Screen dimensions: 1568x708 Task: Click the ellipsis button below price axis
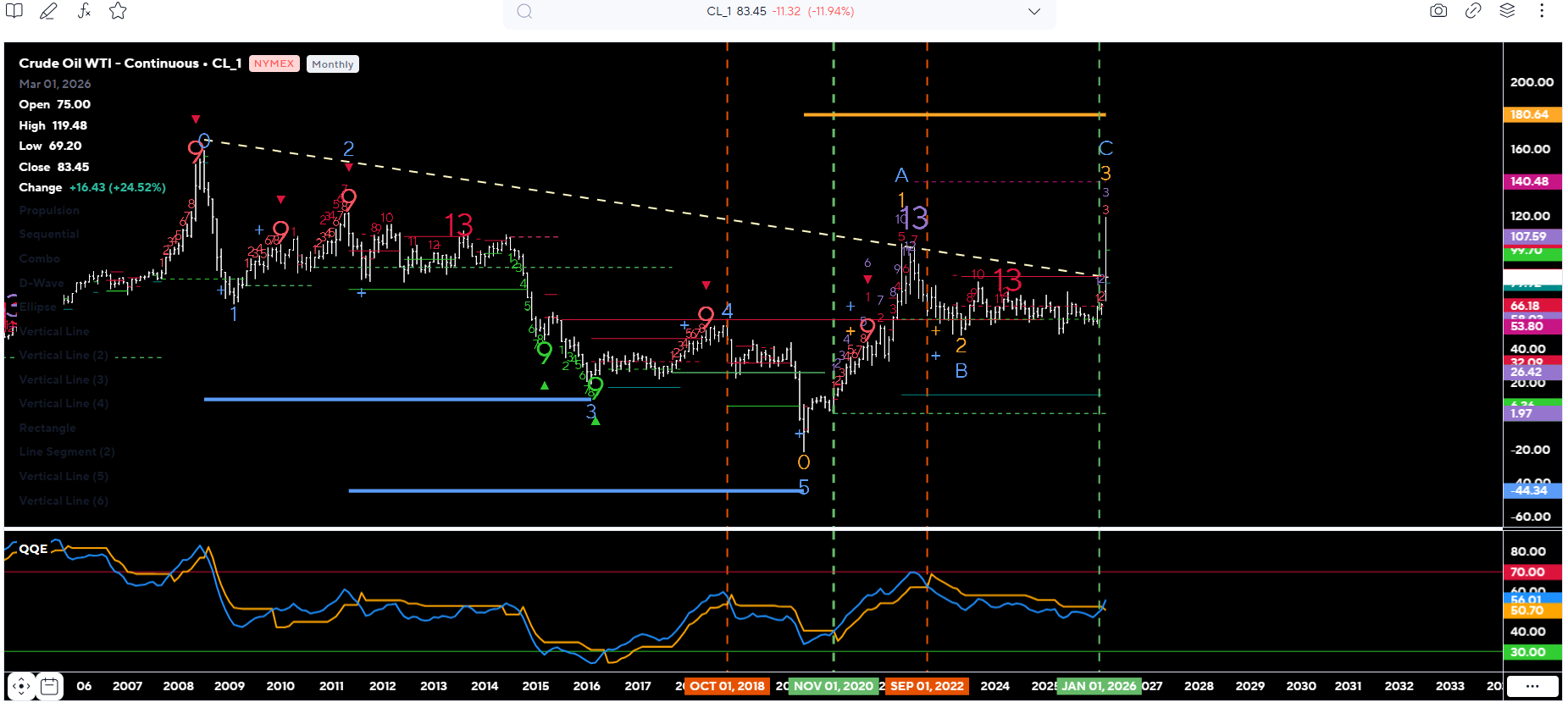[1532, 686]
